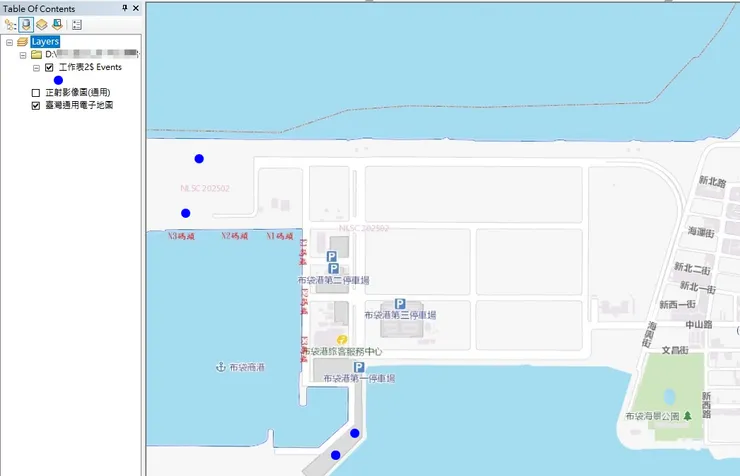This screenshot has height=476, width=740.
Task: Click the 布袋港旅客服務中心 label
Action: [x=343, y=351]
